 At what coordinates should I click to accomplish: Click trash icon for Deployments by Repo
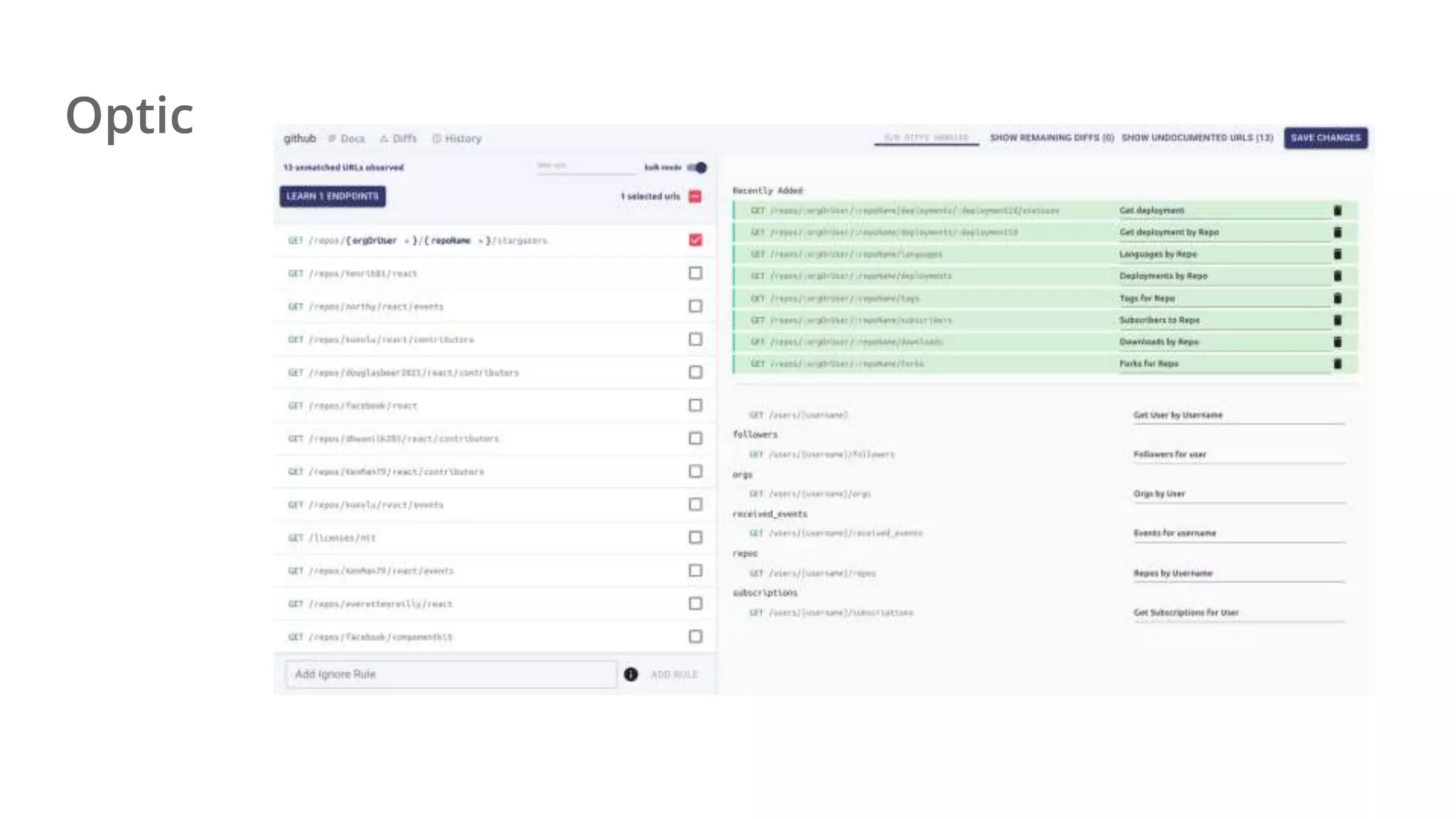(1337, 276)
